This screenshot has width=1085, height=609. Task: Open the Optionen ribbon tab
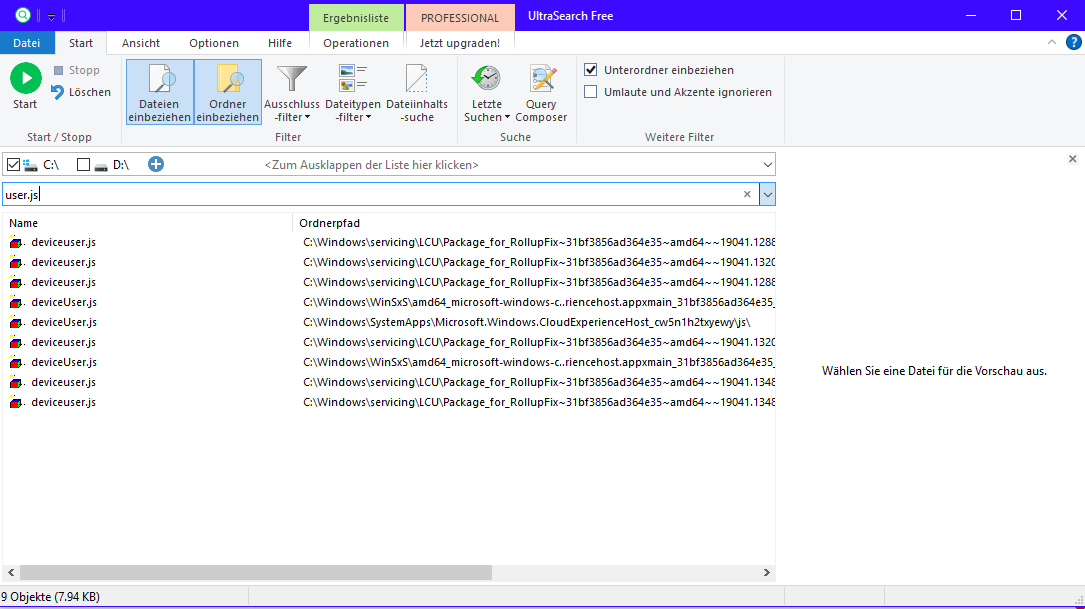(x=214, y=43)
